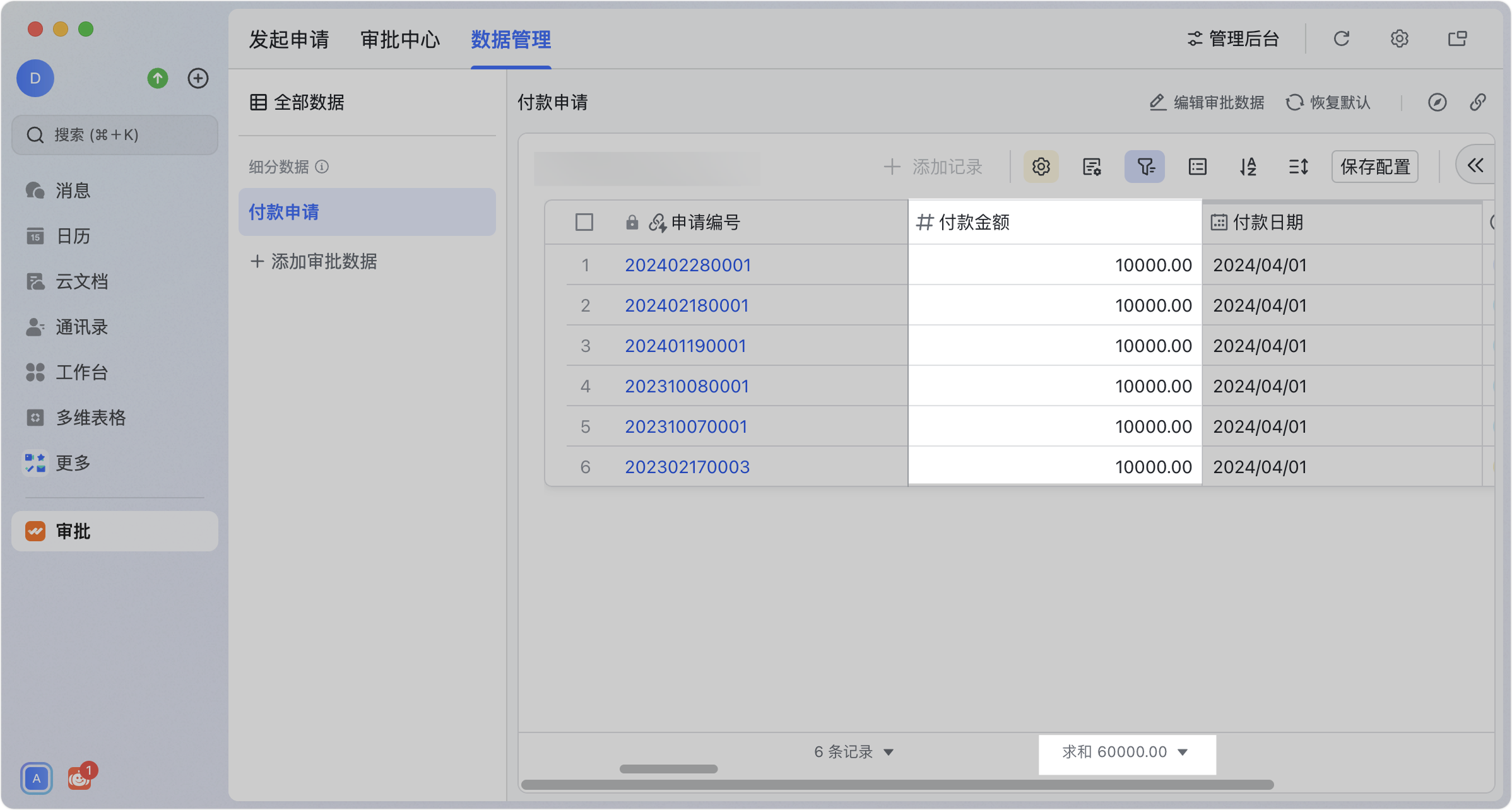Open application link 202402180001

(687, 305)
